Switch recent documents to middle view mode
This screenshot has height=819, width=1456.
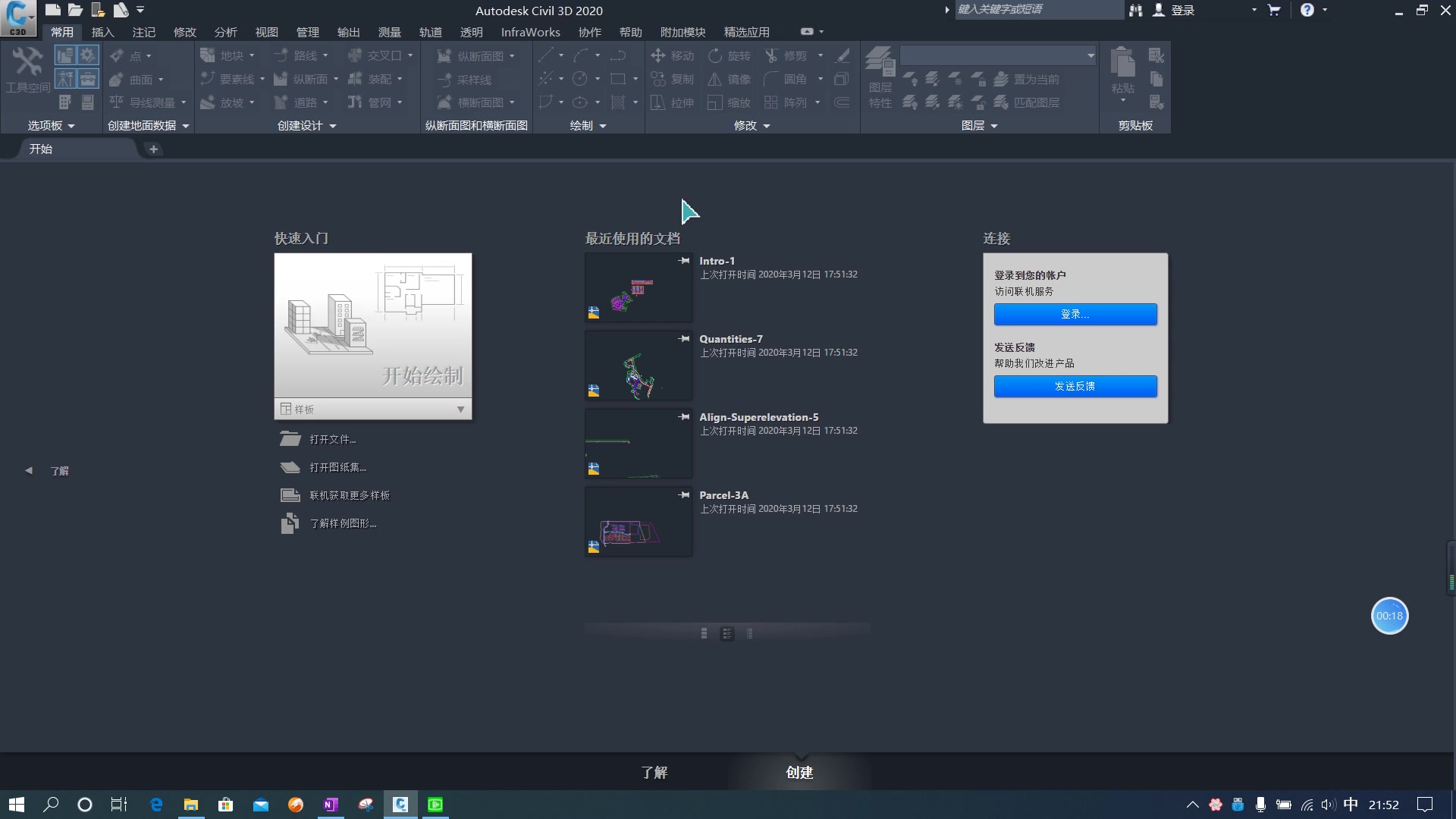(726, 634)
